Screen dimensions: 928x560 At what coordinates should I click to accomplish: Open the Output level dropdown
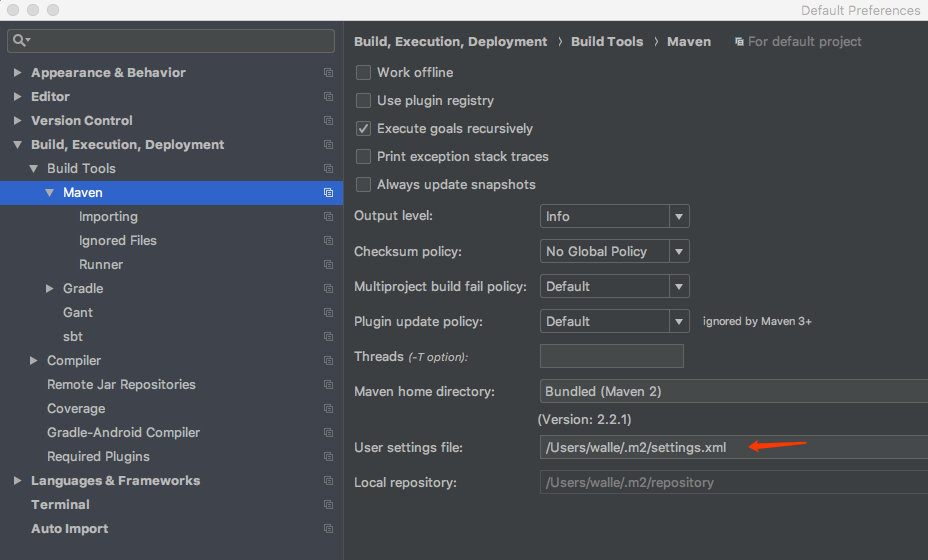614,216
